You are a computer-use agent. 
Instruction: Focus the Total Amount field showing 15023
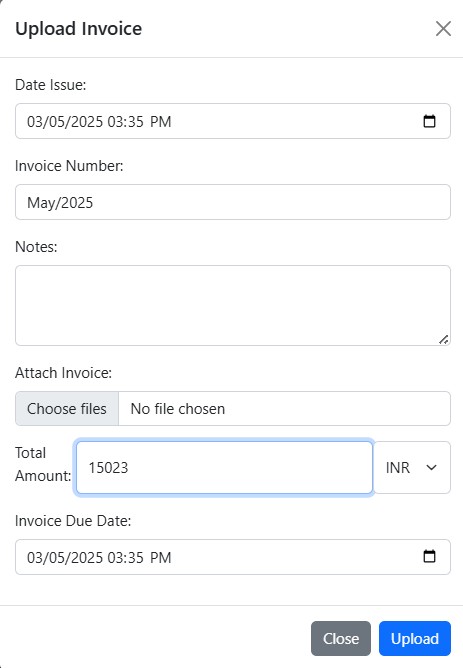[x=224, y=467]
